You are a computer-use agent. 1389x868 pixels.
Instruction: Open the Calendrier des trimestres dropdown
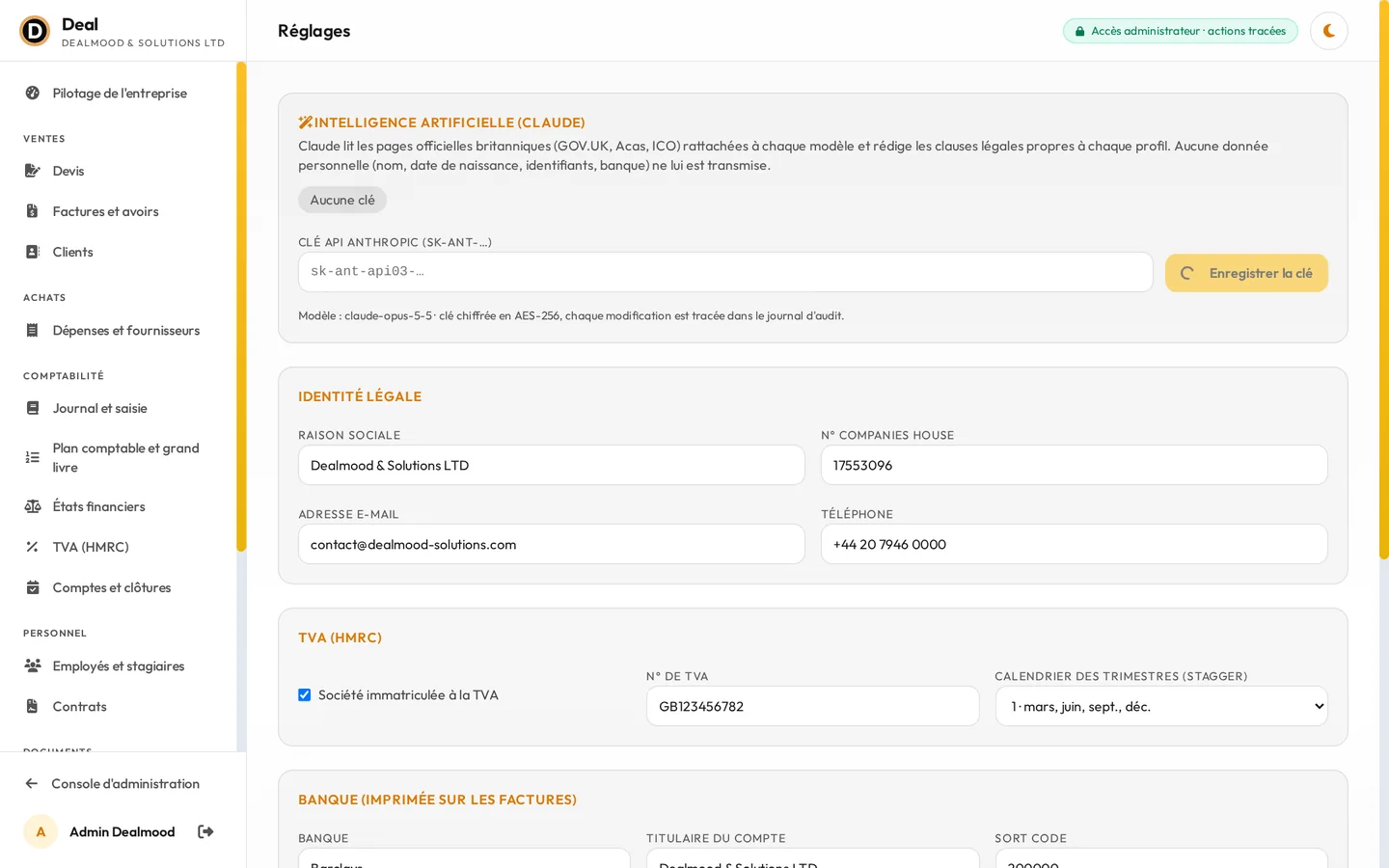pos(1161,706)
